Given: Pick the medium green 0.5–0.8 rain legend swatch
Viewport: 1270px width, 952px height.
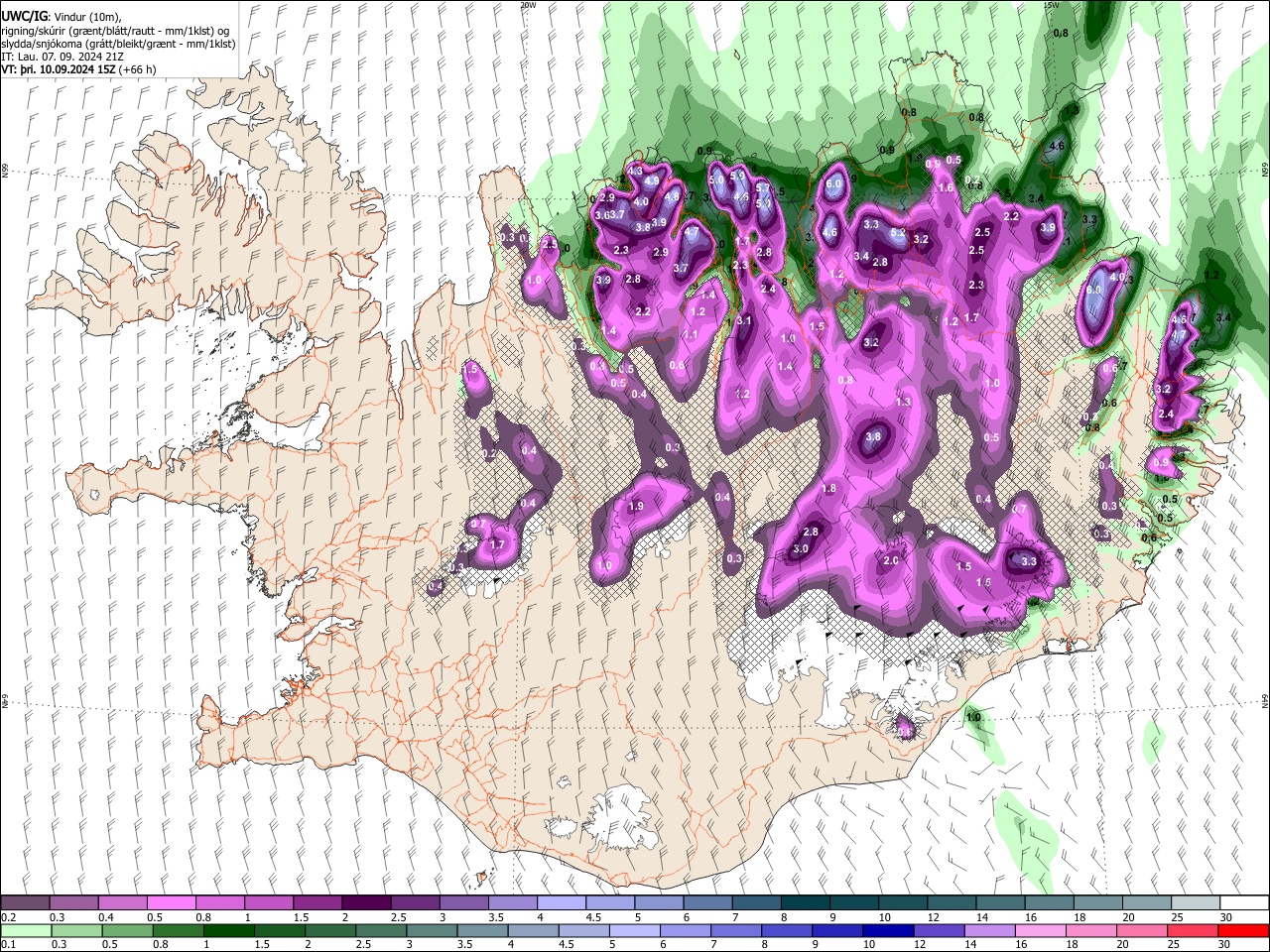Looking at the screenshot, I should pyautogui.click(x=128, y=931).
